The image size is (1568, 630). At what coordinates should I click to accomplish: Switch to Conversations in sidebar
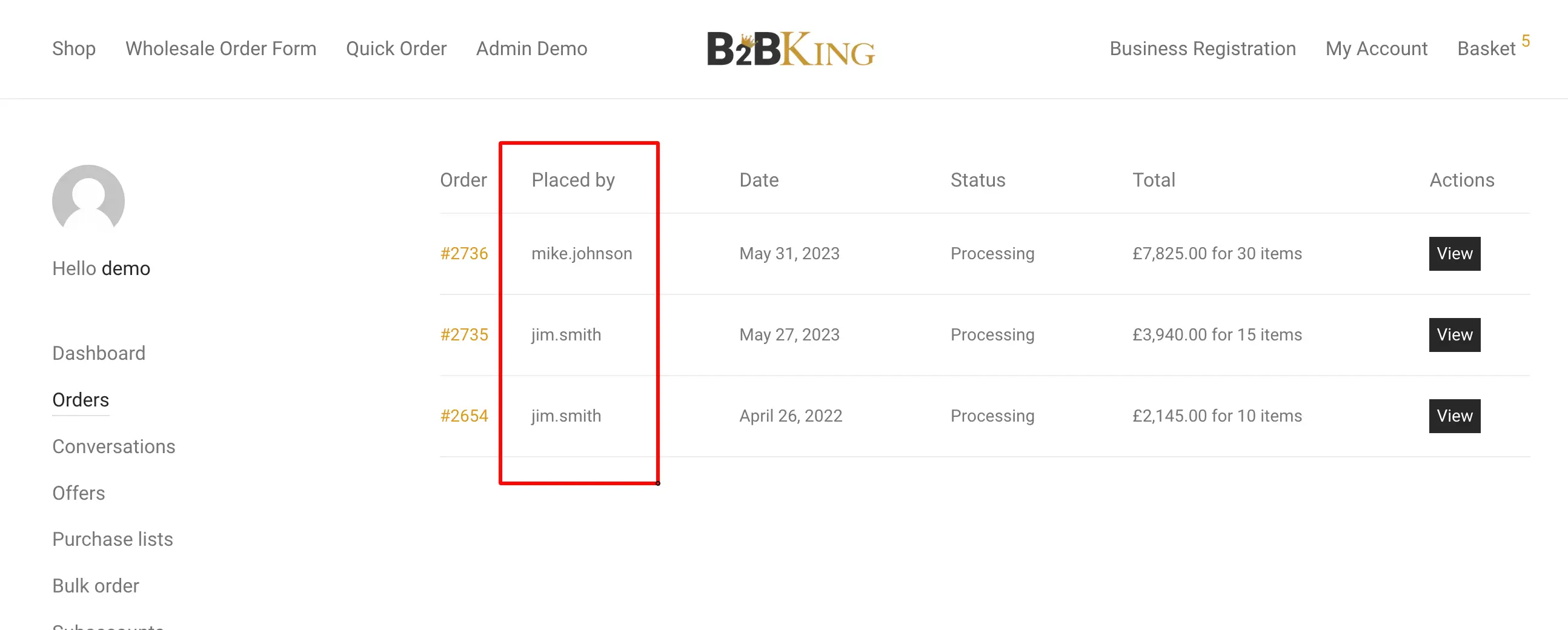(114, 446)
